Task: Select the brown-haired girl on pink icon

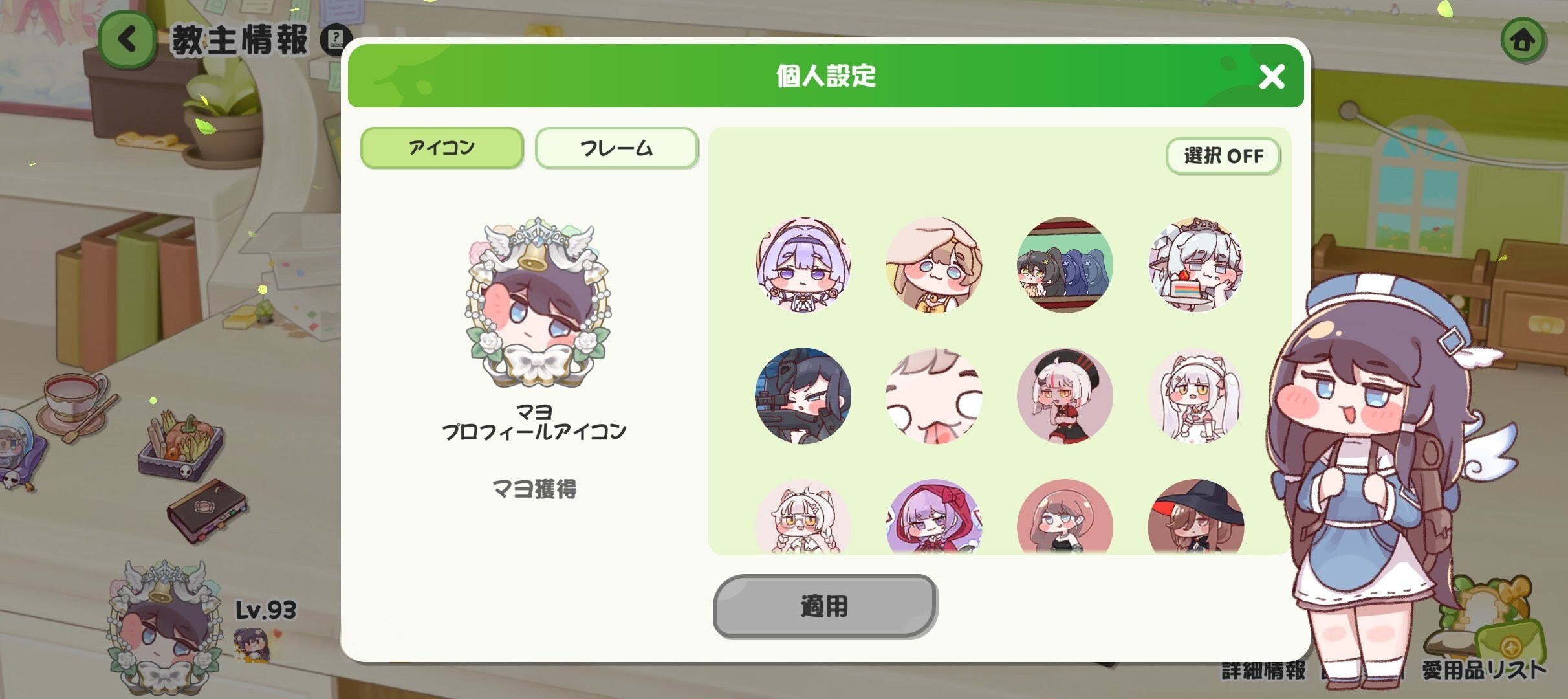Action: tap(1065, 516)
